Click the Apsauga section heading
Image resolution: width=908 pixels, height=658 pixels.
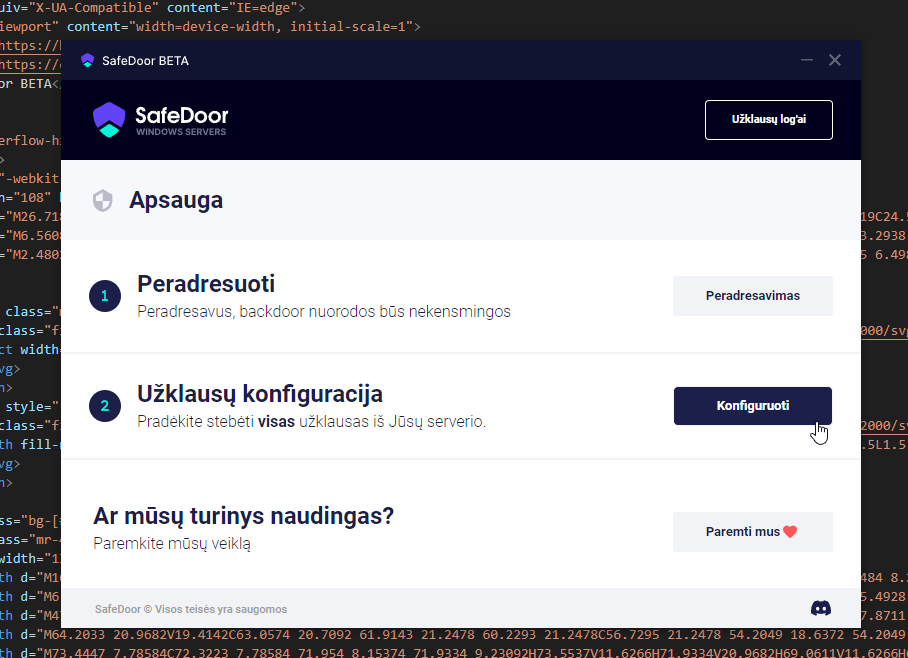point(176,200)
